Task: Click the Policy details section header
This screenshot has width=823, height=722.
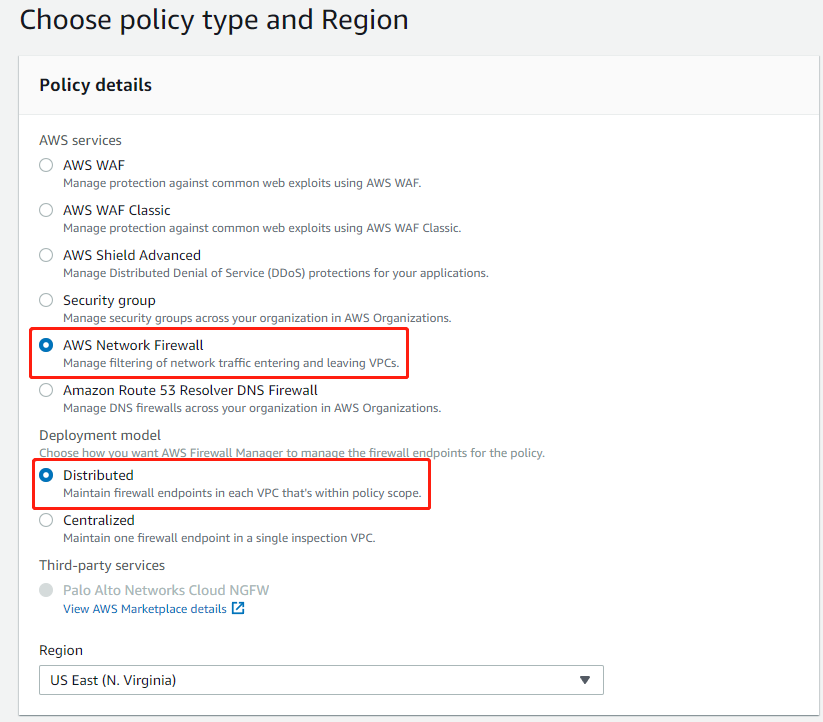Action: click(x=95, y=85)
